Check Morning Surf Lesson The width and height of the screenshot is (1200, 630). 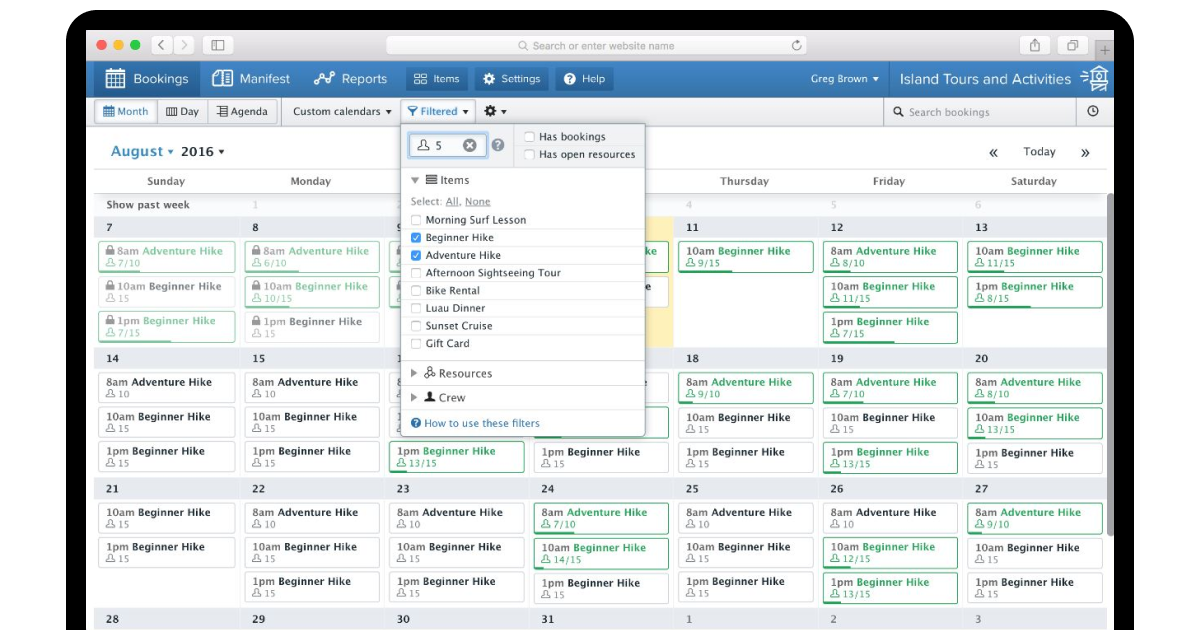[x=416, y=220]
